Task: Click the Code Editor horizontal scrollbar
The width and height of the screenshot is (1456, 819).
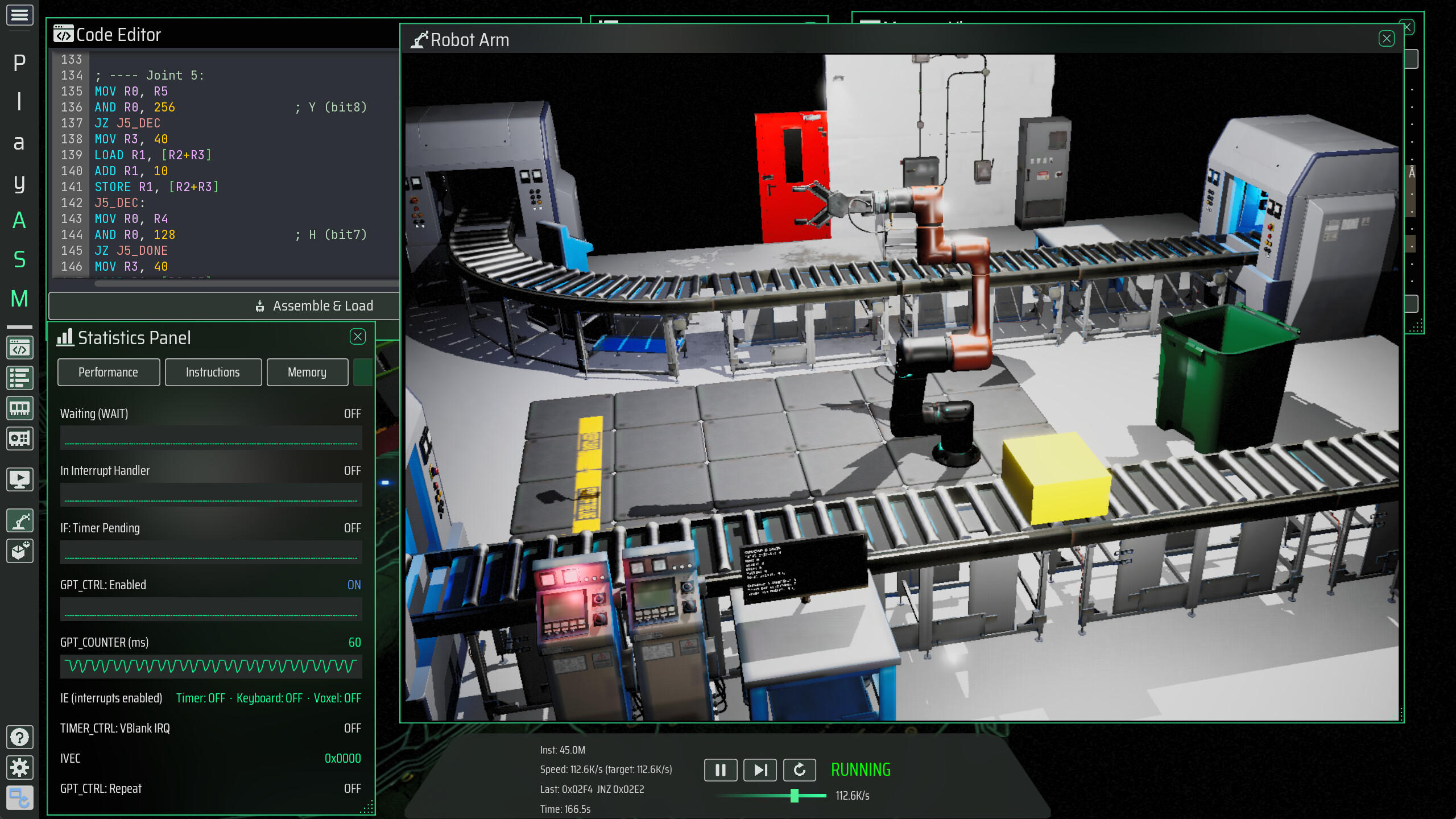Action: 247,283
